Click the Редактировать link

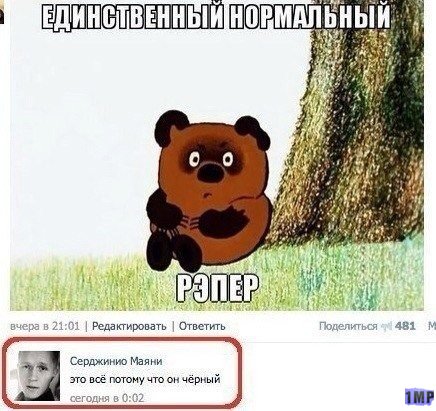point(129,326)
